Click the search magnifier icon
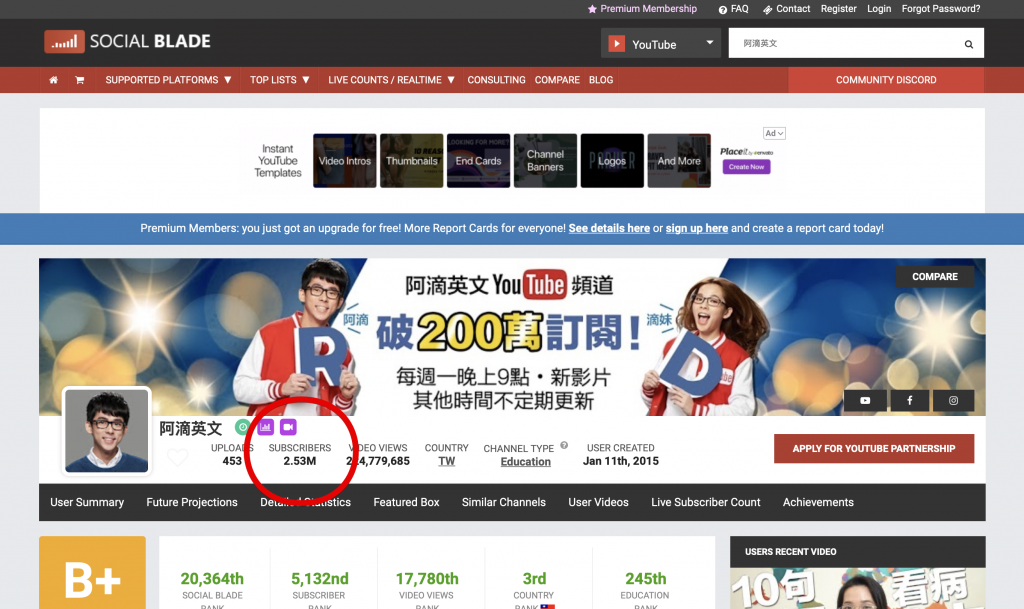The width and height of the screenshot is (1024, 609). click(968, 44)
